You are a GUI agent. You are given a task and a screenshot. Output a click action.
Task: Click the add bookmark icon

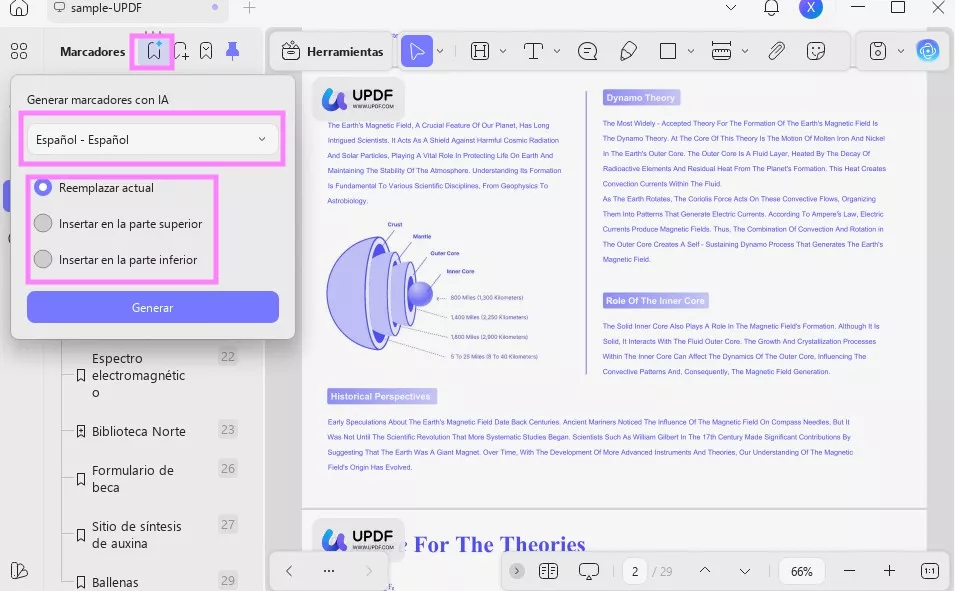click(181, 51)
